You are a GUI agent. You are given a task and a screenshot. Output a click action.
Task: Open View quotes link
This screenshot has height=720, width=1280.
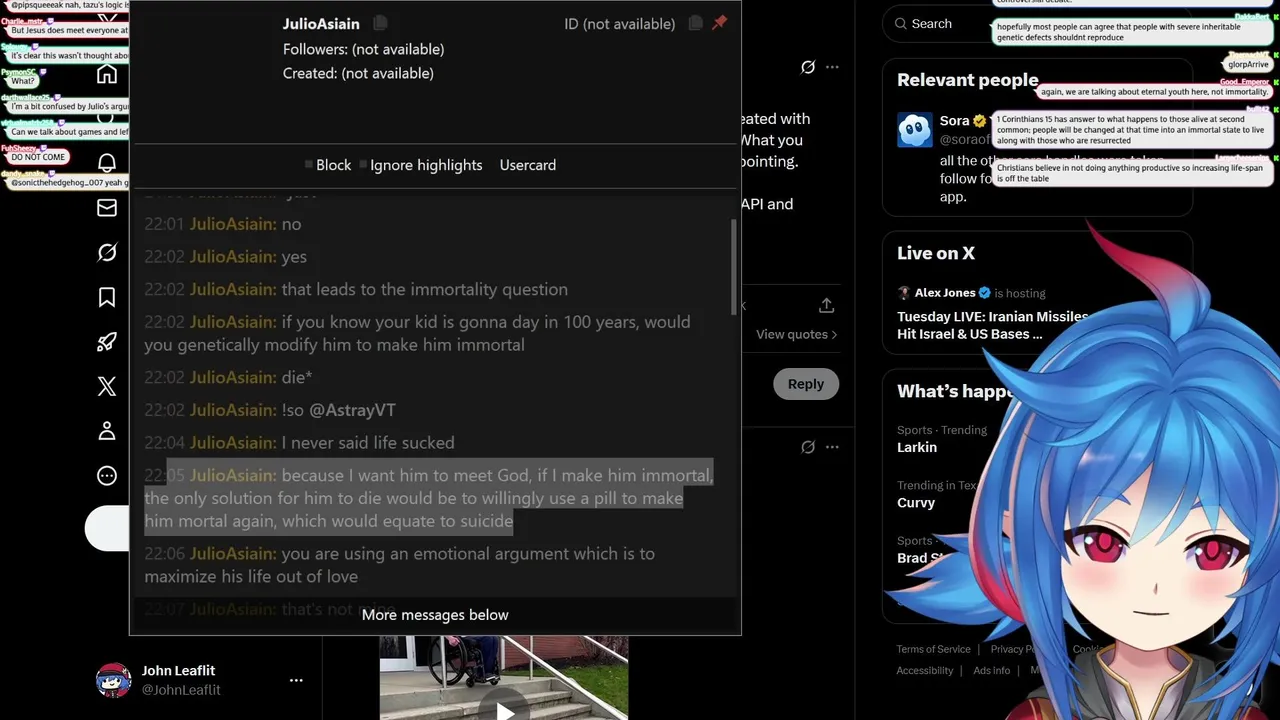797,334
